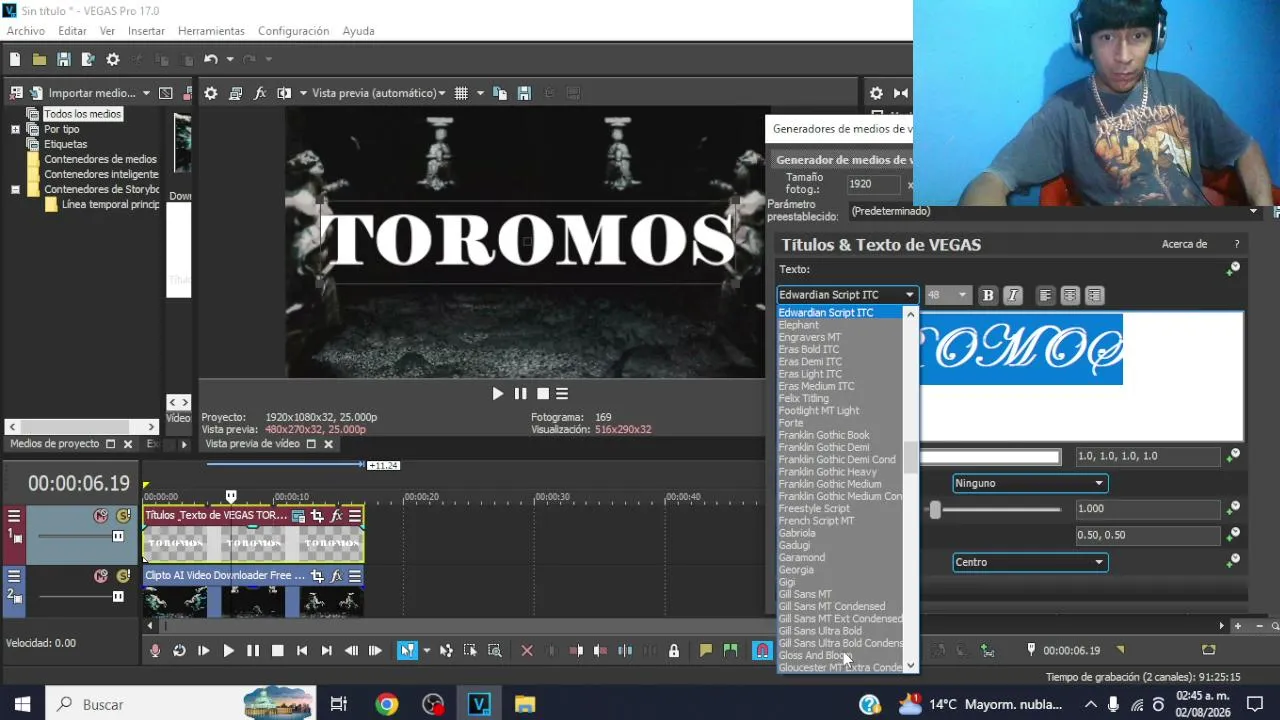The height and width of the screenshot is (720, 1280).
Task: Open project properties gear in the main toolbar
Action: tap(113, 60)
